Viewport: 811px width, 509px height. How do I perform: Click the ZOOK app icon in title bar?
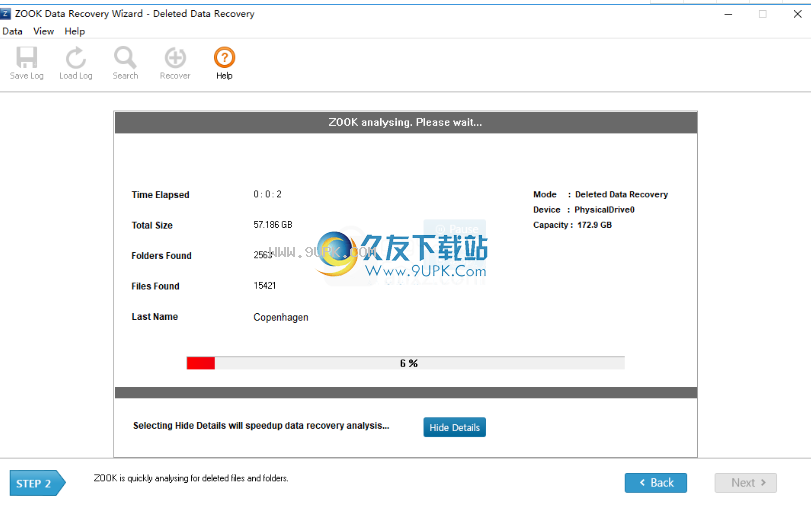click(x=6, y=13)
